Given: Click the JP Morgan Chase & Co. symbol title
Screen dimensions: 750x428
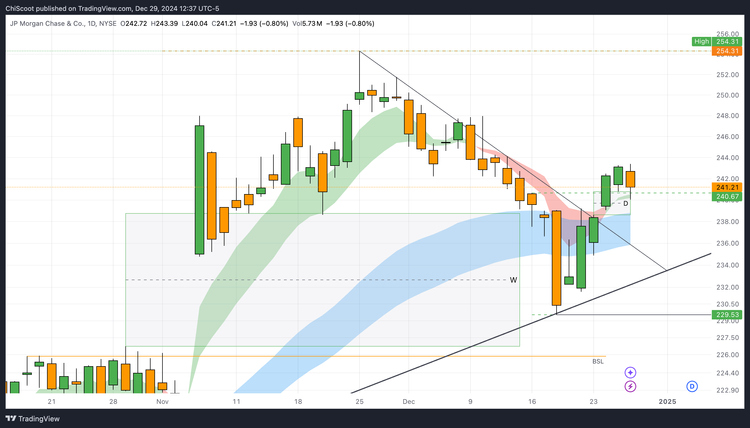Looking at the screenshot, I should (x=45, y=23).
